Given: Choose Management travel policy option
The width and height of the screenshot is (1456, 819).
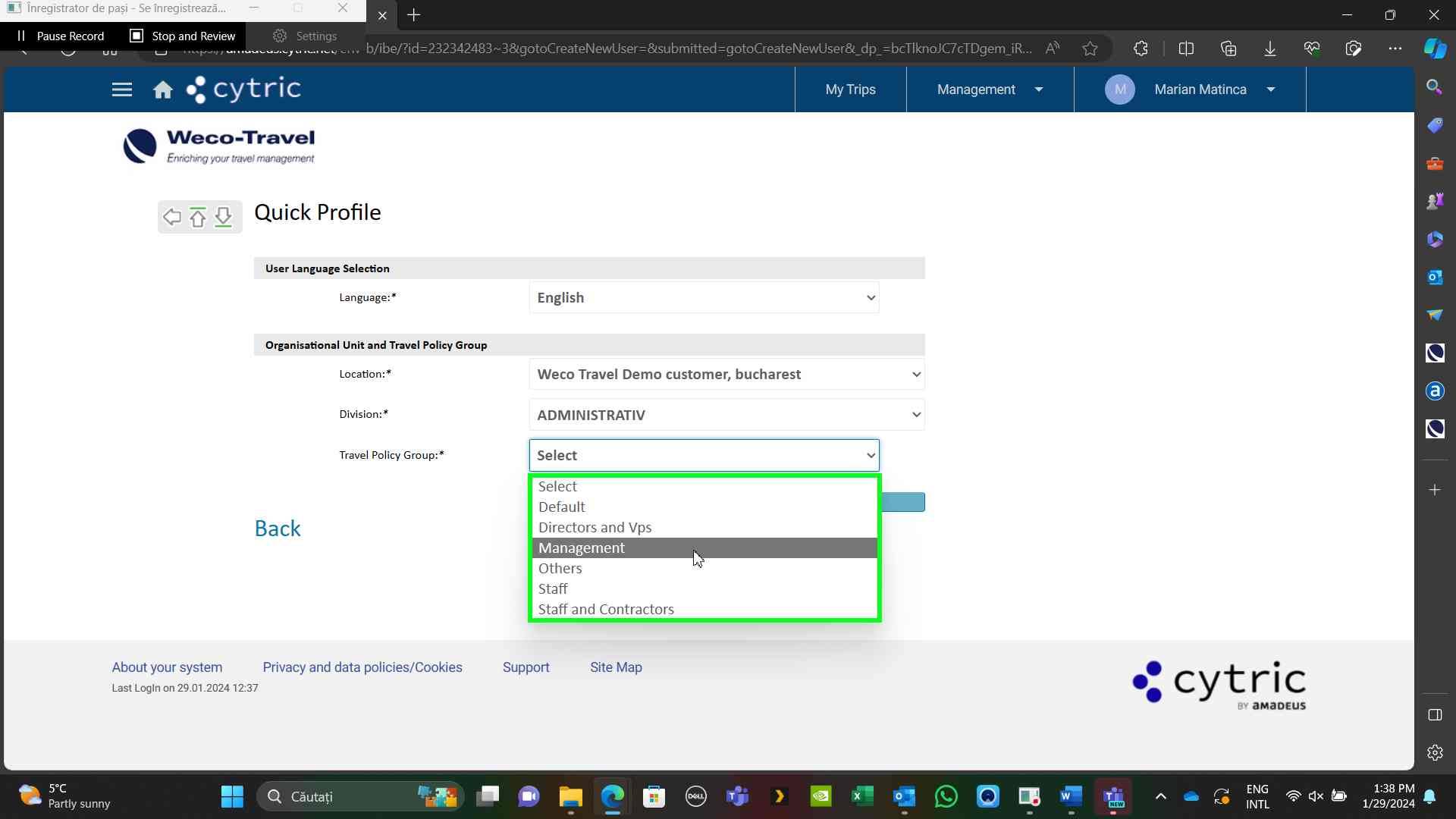Looking at the screenshot, I should click(704, 548).
